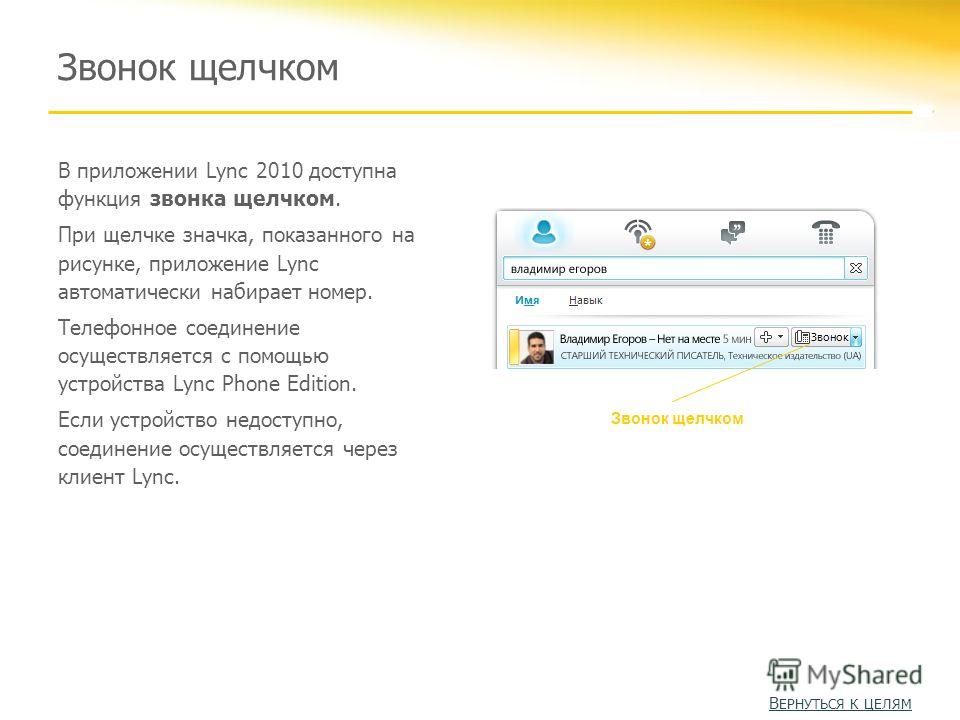Follow the 'Вернуться к целям' link
Screen dimensions: 960x720
tap(840, 703)
